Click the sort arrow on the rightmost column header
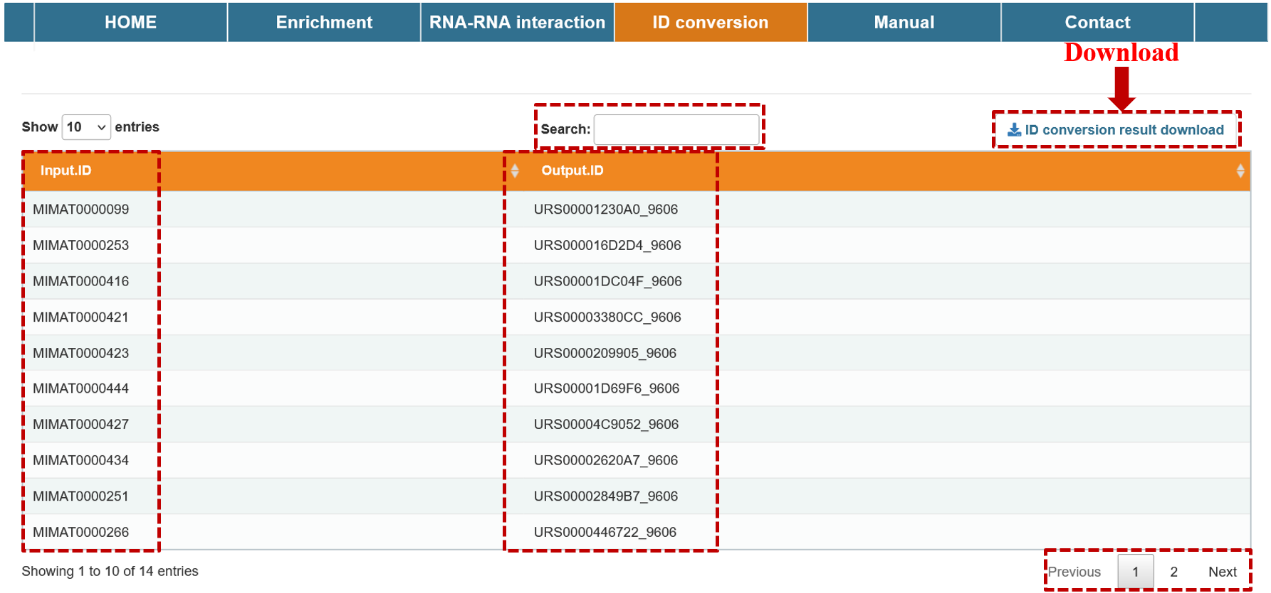The width and height of the screenshot is (1271, 593). pyautogui.click(x=1242, y=170)
